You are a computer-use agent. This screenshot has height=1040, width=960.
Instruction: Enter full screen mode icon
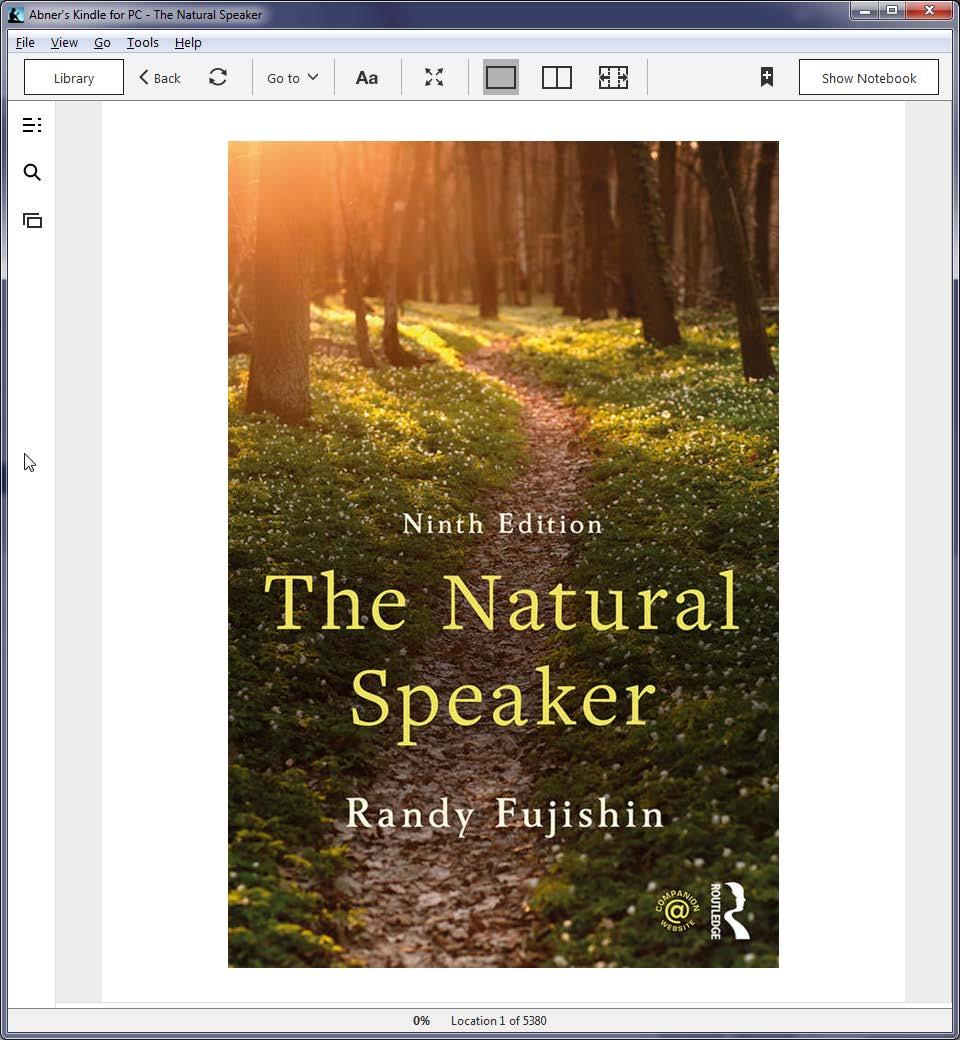(x=434, y=77)
